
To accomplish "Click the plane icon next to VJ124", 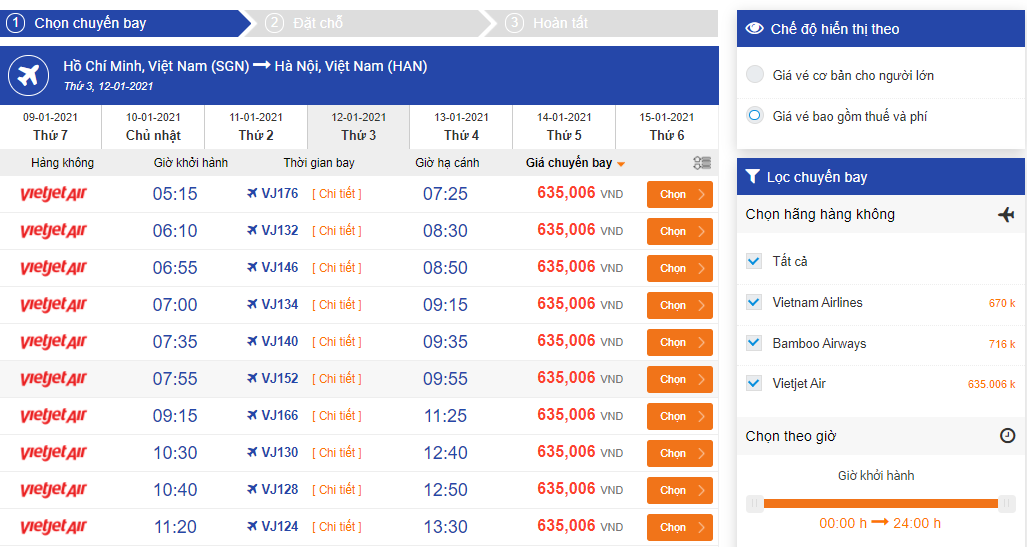I will point(252,527).
